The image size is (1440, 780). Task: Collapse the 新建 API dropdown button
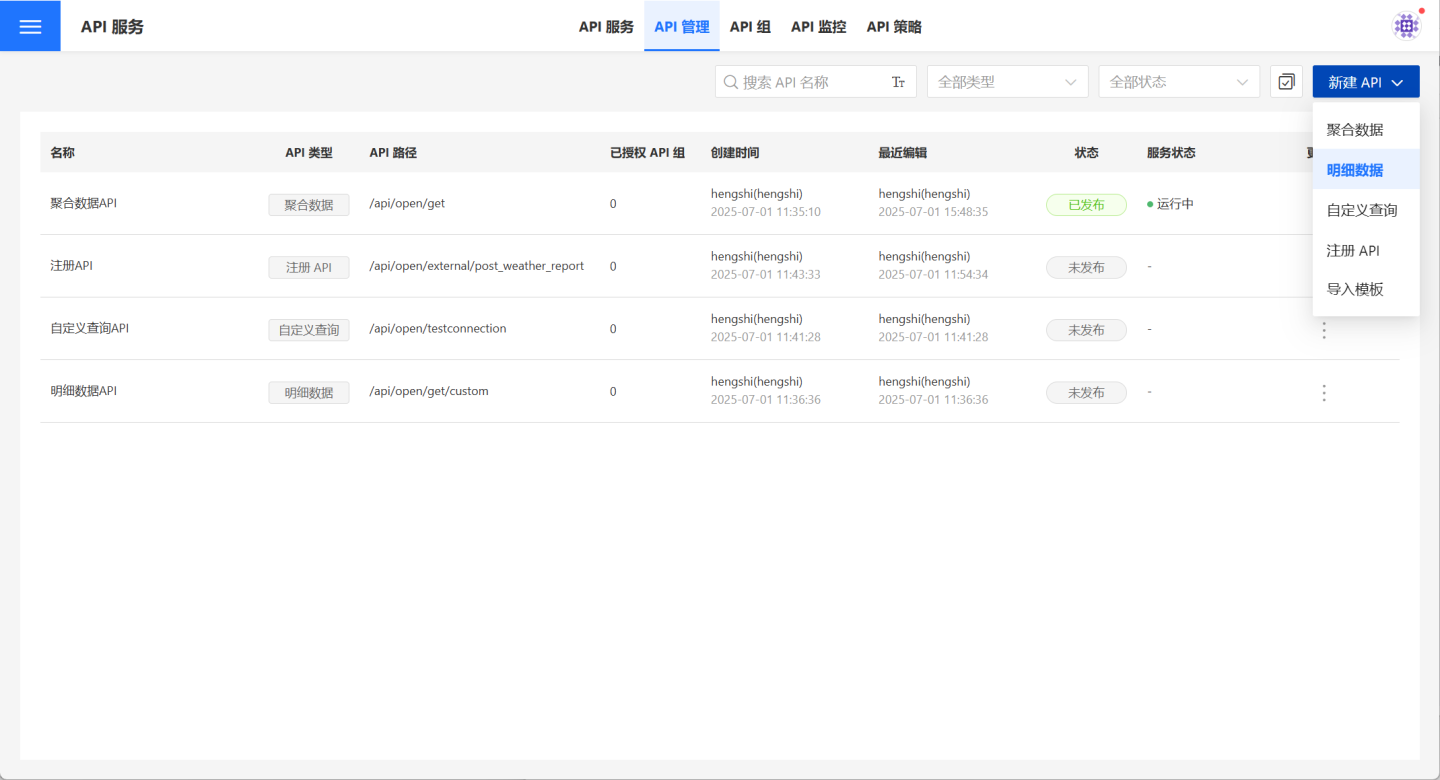coord(1365,82)
